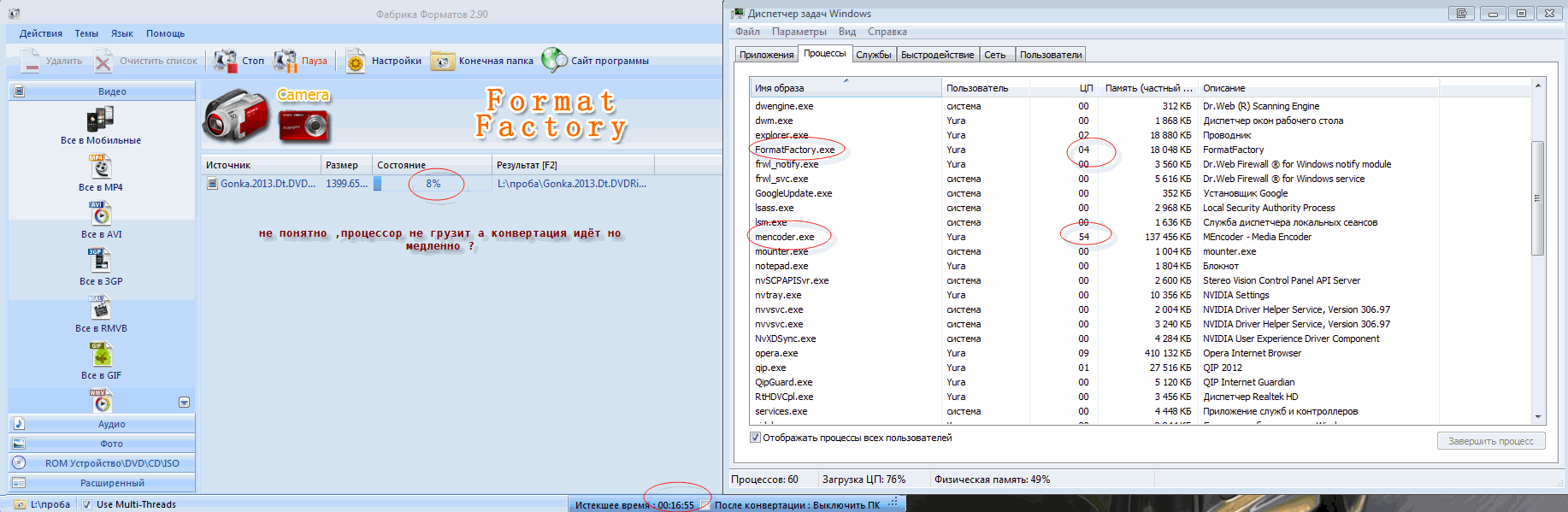Toggle После конвертации: Выключить ПК checkbox
The image size is (1568, 512).
(x=704, y=505)
